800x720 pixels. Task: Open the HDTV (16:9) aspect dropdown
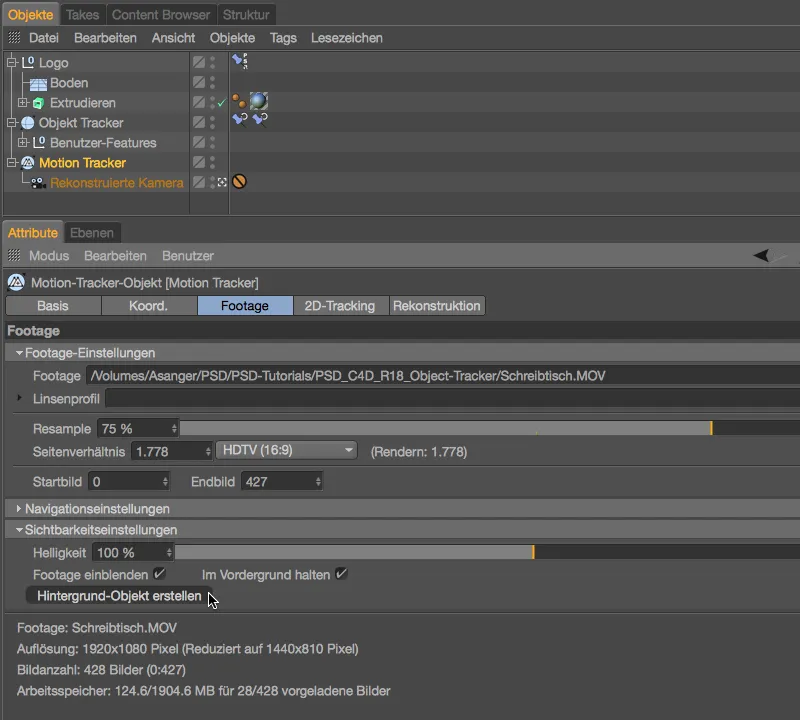coord(286,451)
